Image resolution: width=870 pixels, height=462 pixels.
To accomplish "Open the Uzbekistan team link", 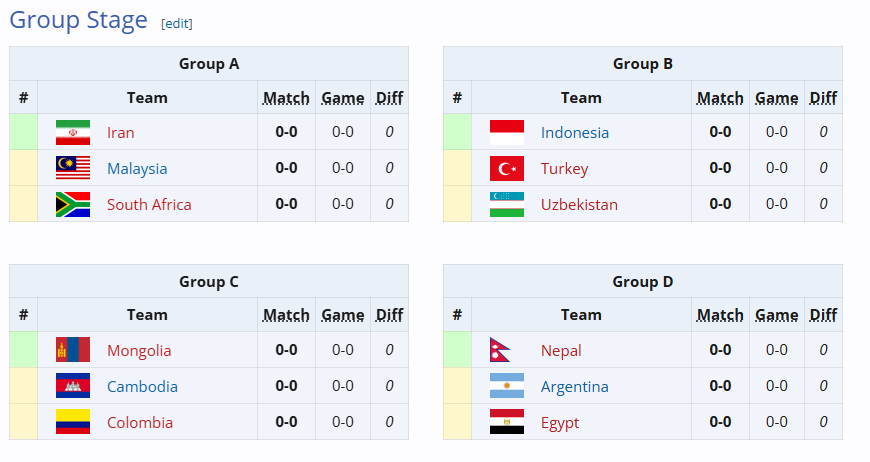I will (x=579, y=204).
